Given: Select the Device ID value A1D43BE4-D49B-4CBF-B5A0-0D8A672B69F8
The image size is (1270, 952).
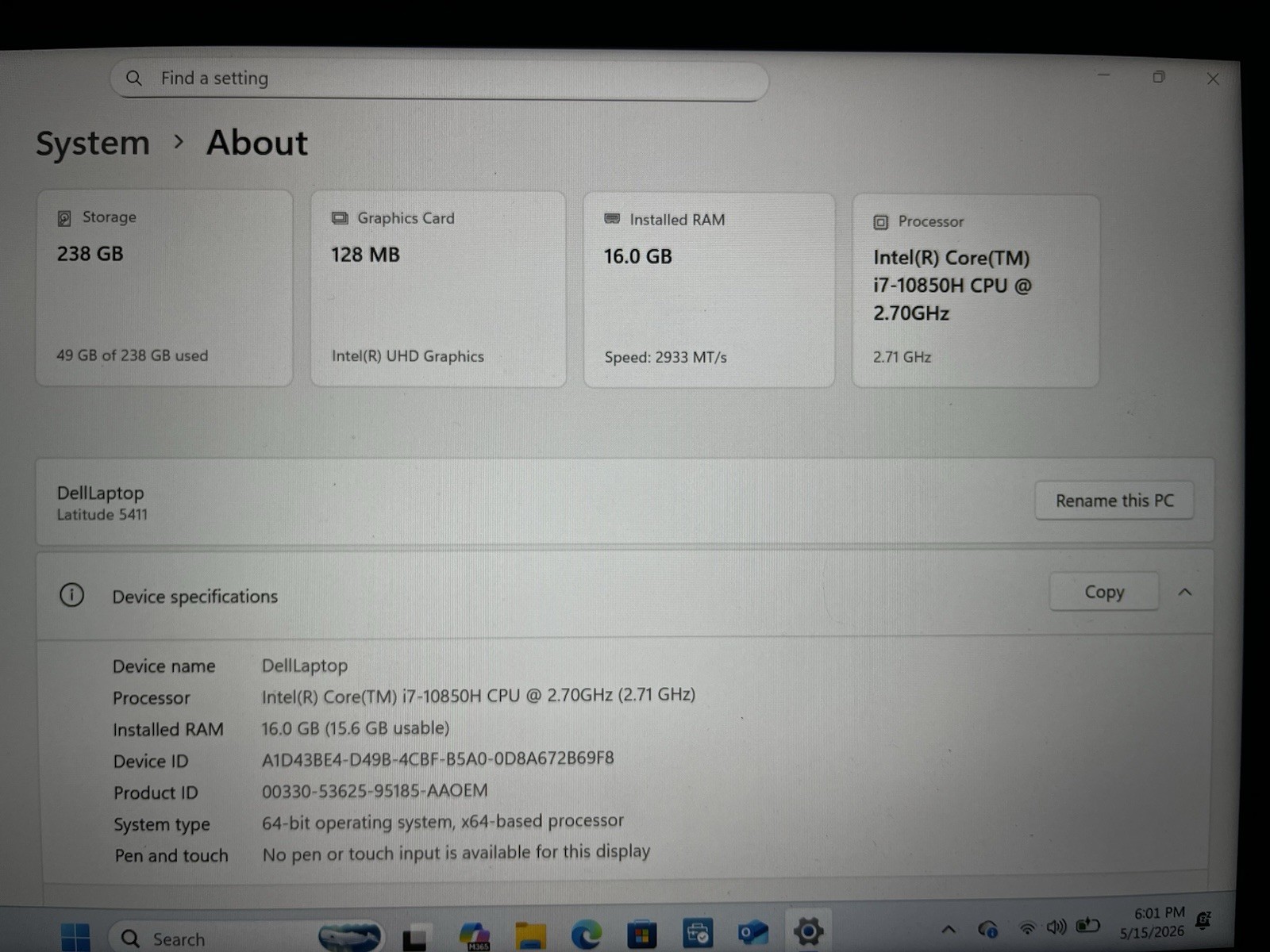Looking at the screenshot, I should coord(437,758).
